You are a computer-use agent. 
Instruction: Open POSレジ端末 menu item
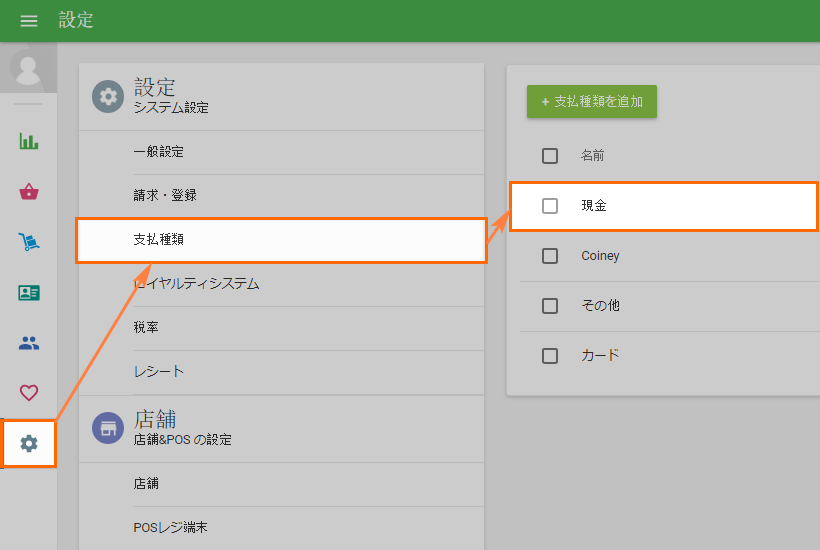[281, 528]
